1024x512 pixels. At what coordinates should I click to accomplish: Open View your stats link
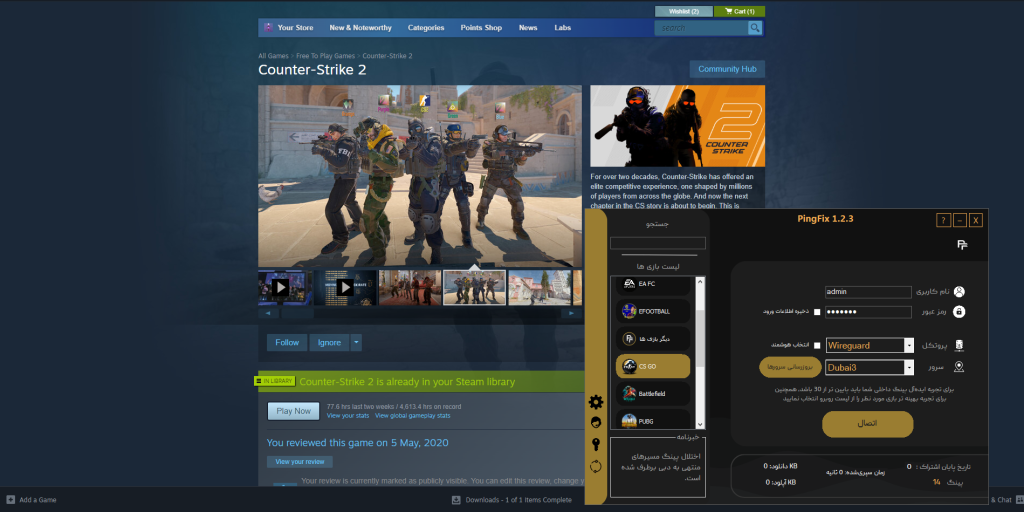[347, 415]
